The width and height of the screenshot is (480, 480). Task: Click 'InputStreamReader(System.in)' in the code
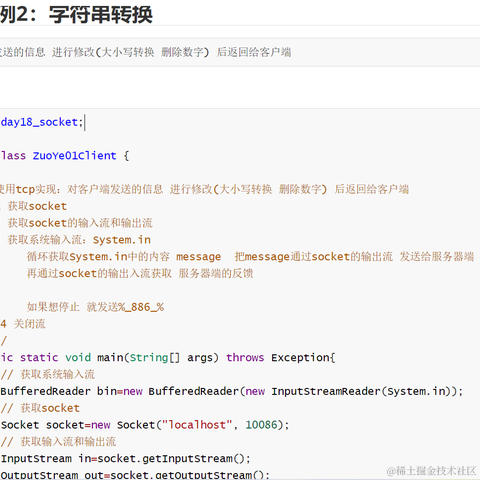click(x=362, y=391)
